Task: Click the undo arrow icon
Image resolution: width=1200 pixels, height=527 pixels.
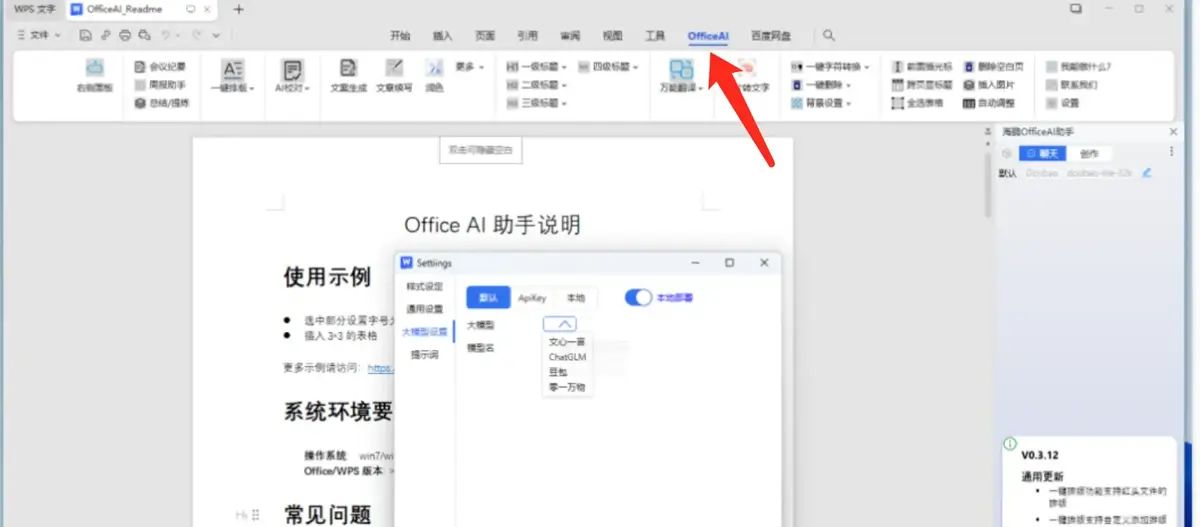Action: point(166,35)
